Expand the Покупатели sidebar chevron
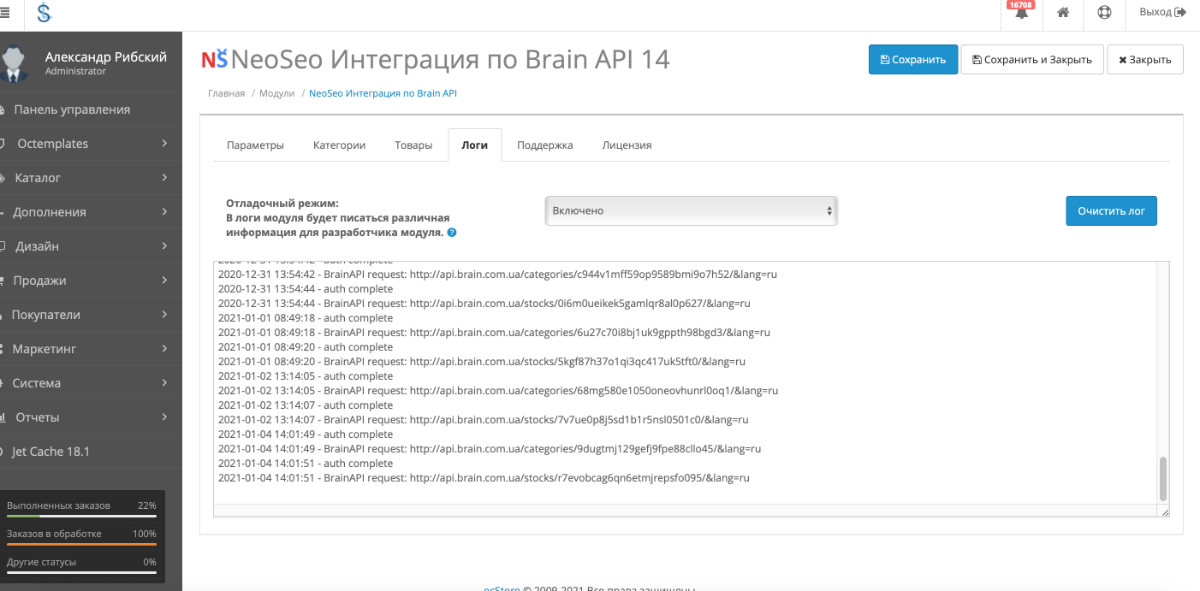1200x591 pixels. [164, 315]
